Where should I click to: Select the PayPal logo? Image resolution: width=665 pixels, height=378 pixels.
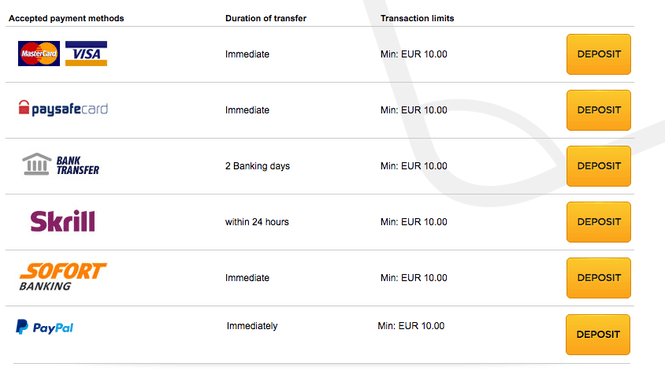[x=45, y=327]
